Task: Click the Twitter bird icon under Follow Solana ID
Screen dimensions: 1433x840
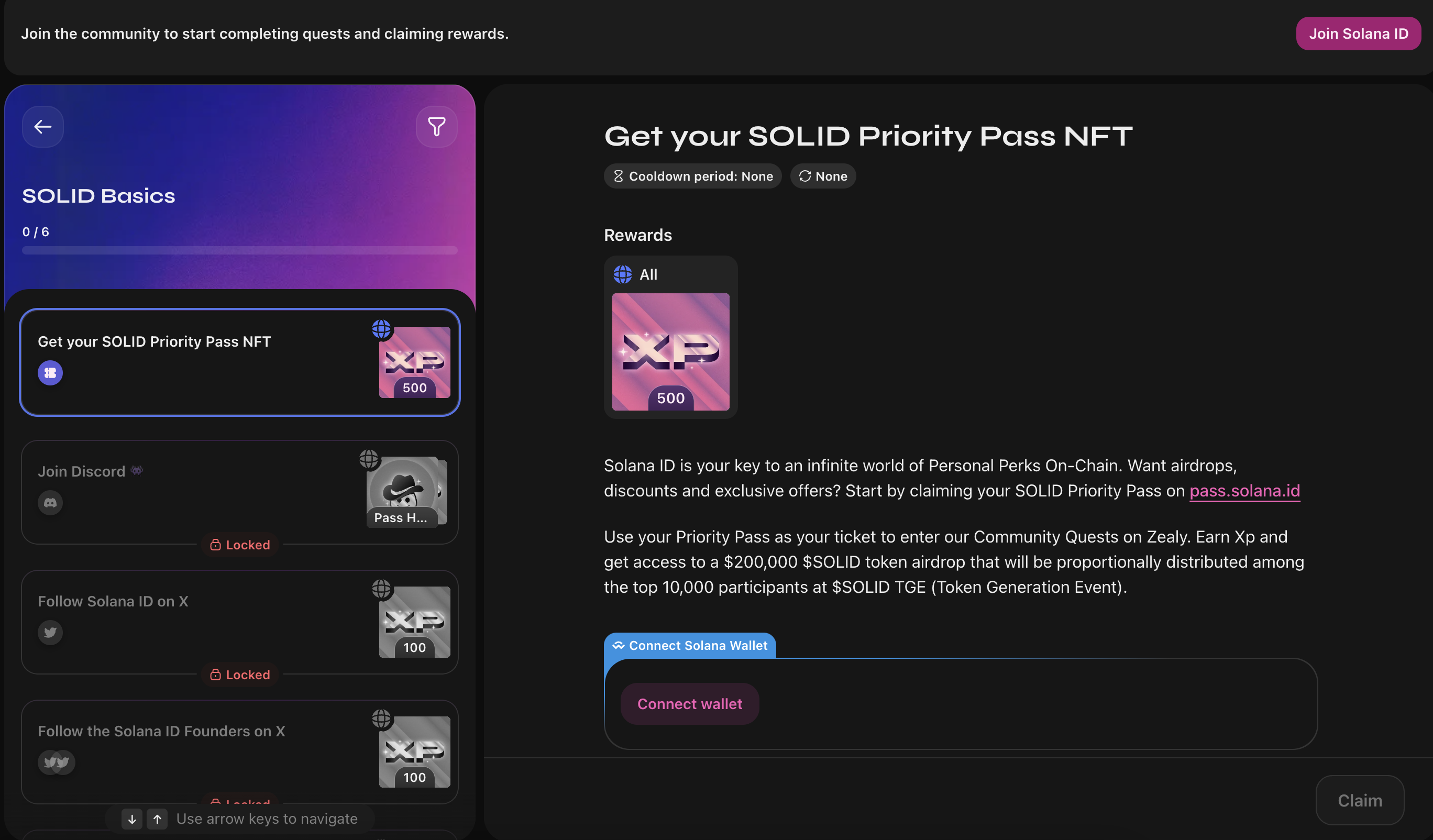Action: (50, 633)
